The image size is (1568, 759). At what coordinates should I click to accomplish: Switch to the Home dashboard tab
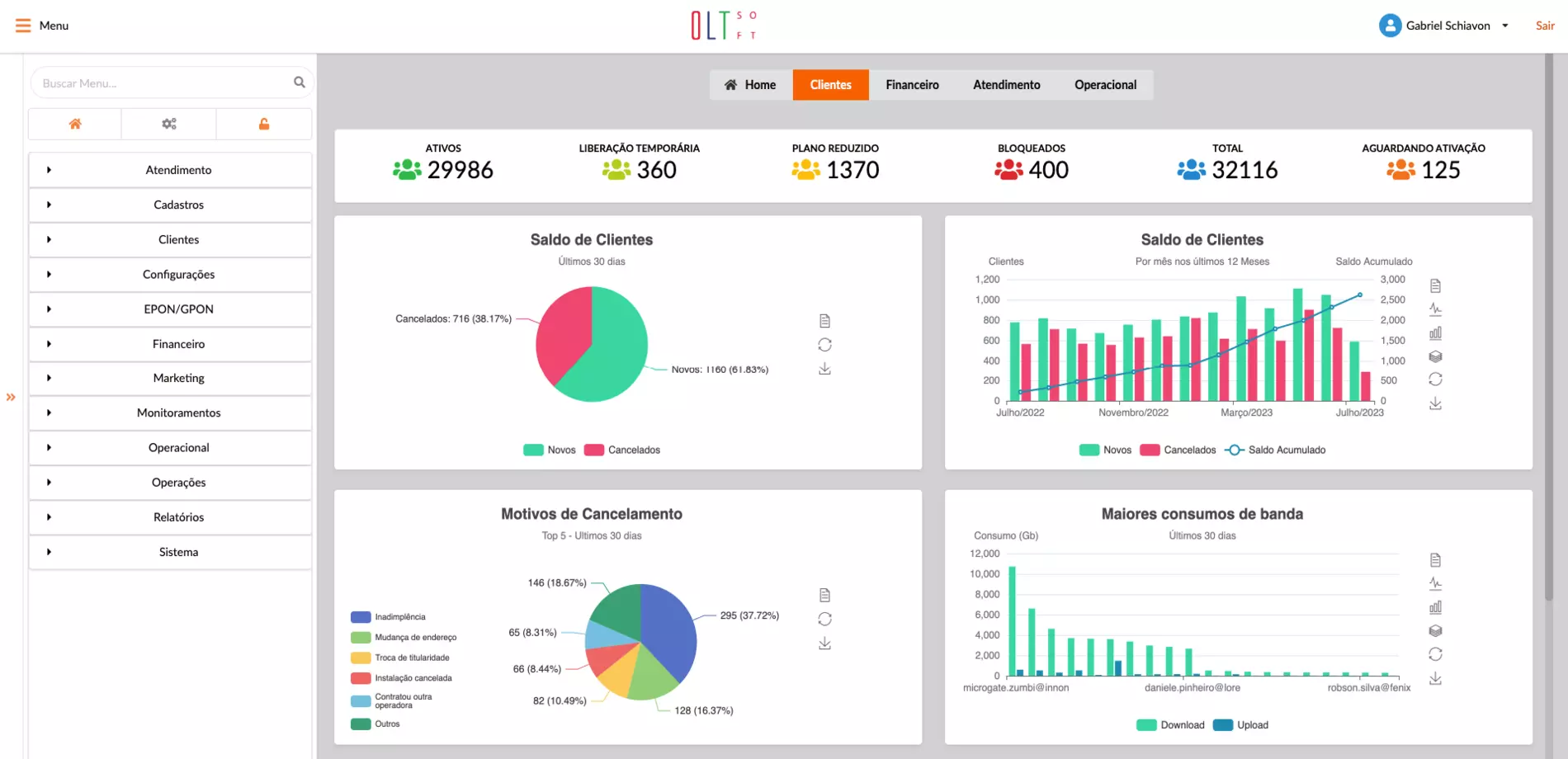[x=750, y=85]
